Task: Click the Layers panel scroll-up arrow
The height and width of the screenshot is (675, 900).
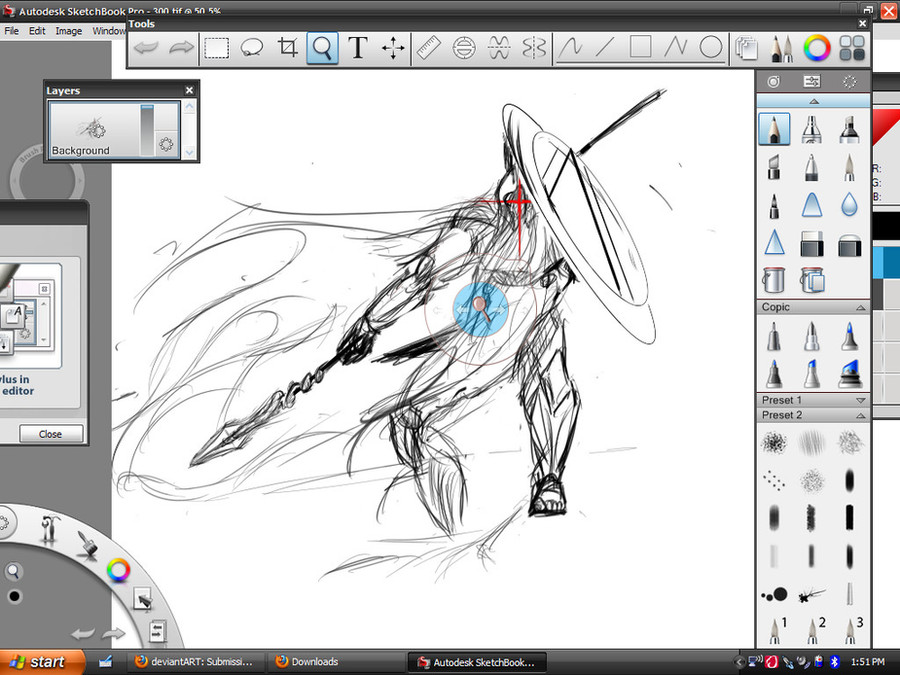Action: (x=189, y=107)
